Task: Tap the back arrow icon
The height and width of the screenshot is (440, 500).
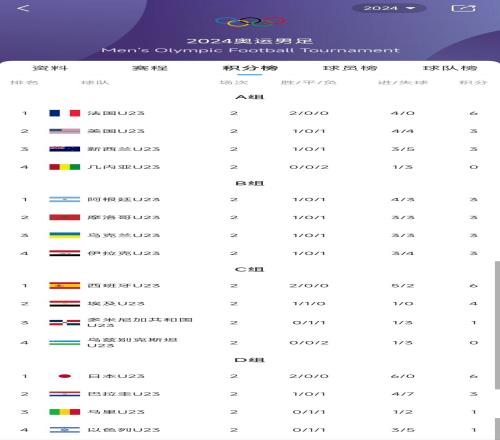Action: 24,8
